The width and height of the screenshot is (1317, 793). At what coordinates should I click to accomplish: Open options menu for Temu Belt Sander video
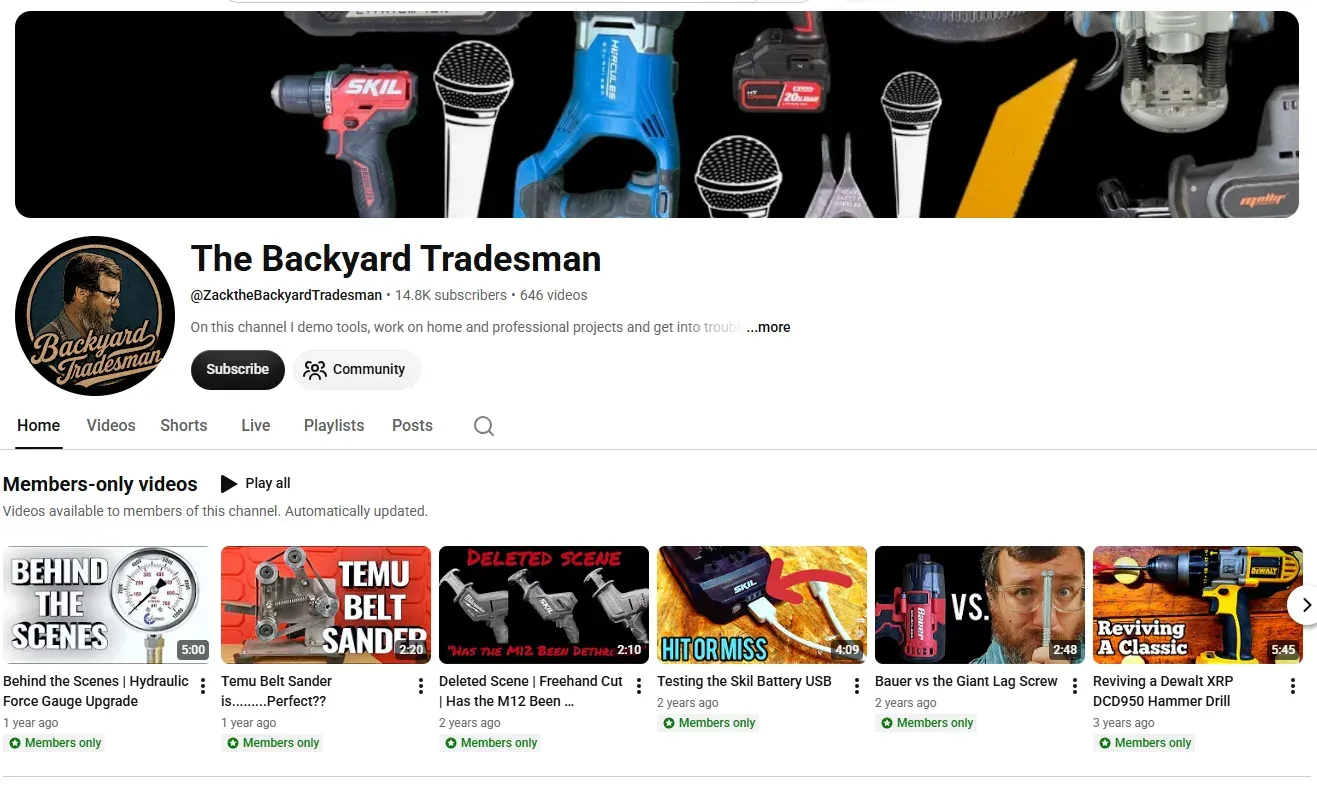(421, 686)
